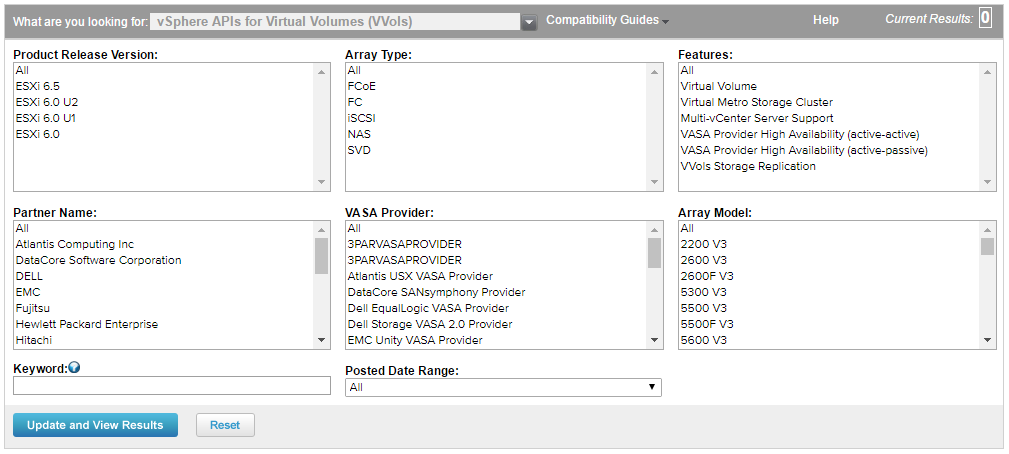This screenshot has height=454, width=1009.
Task: Select 2600F V3 array model
Action: (x=829, y=277)
